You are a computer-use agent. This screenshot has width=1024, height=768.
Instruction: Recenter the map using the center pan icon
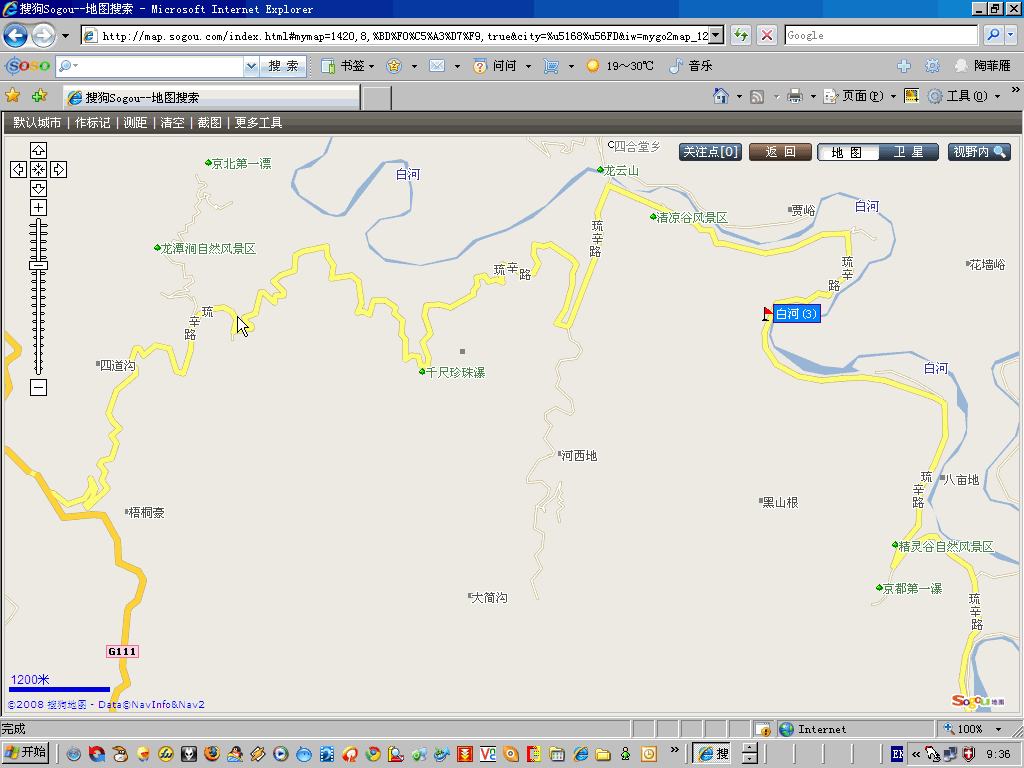click(x=38, y=169)
